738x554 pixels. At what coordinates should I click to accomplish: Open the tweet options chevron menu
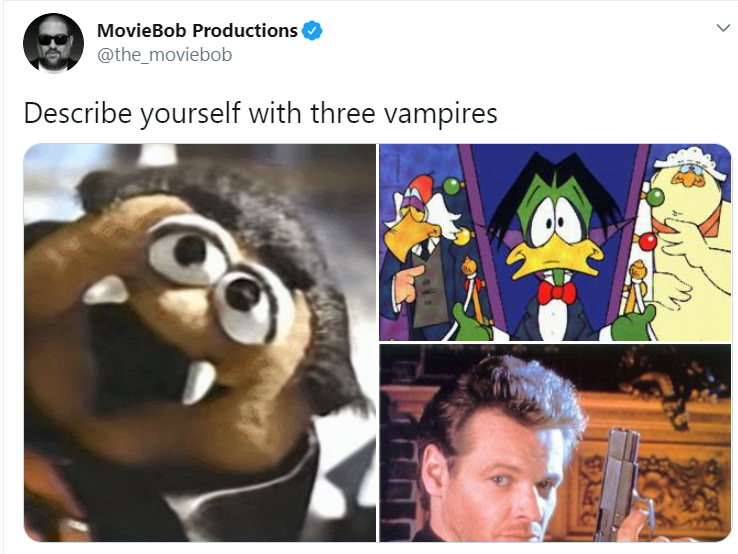(723, 28)
